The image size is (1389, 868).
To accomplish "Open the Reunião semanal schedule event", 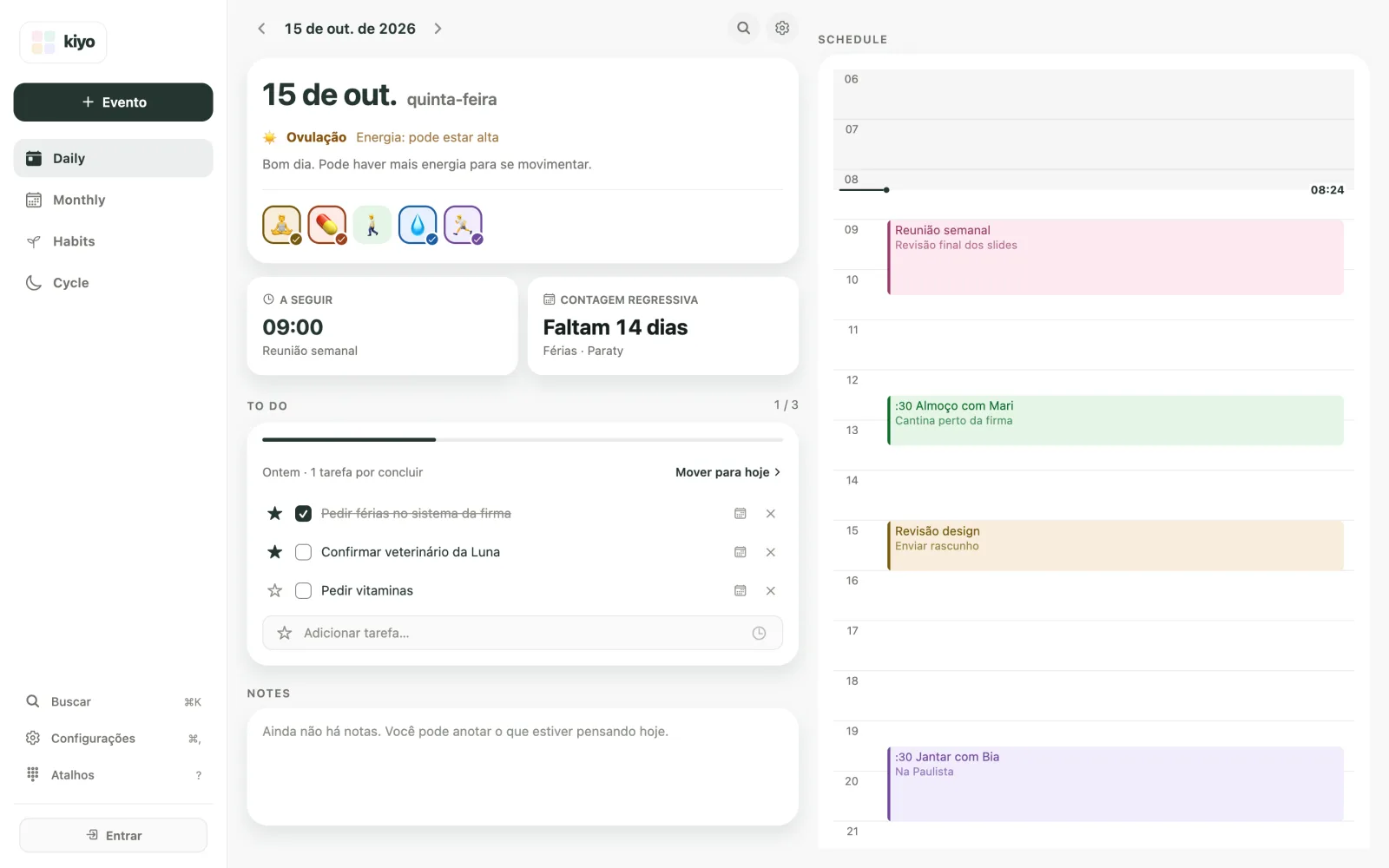I will [x=1116, y=257].
